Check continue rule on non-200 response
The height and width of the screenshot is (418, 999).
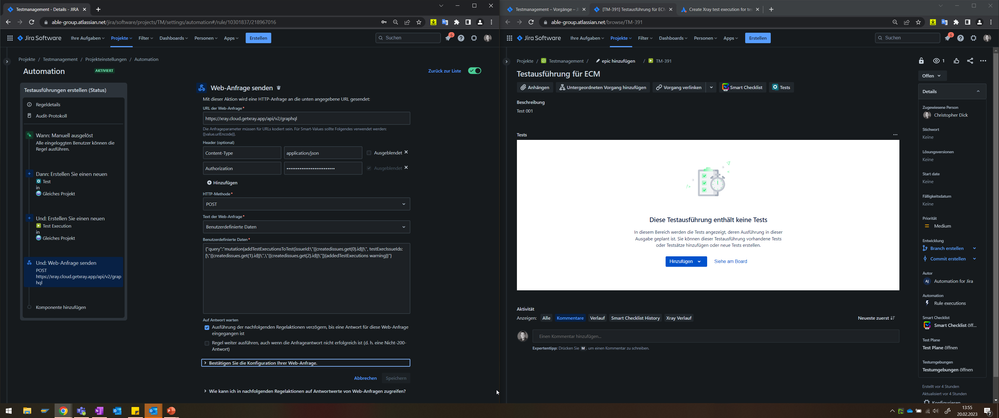(x=206, y=343)
